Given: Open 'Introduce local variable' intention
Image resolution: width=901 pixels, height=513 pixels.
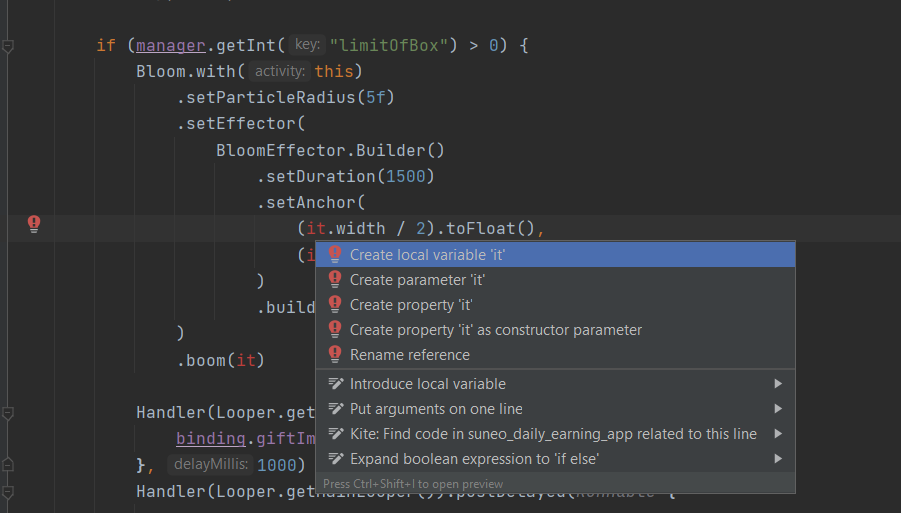Looking at the screenshot, I should [x=555, y=384].
